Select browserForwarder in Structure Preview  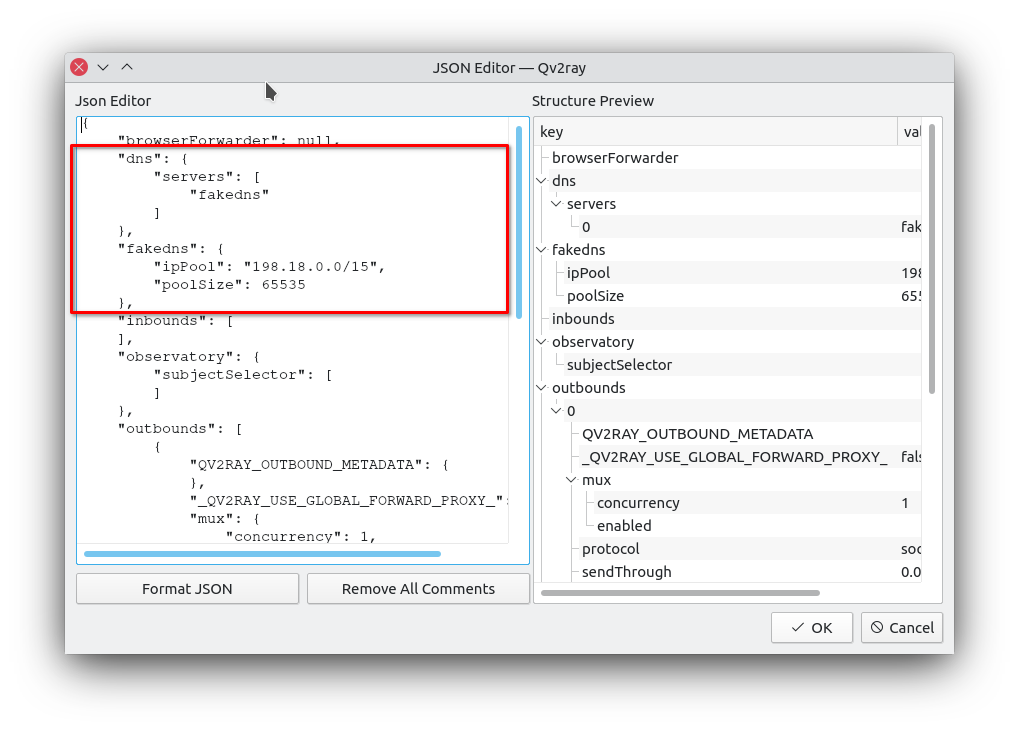tap(615, 158)
